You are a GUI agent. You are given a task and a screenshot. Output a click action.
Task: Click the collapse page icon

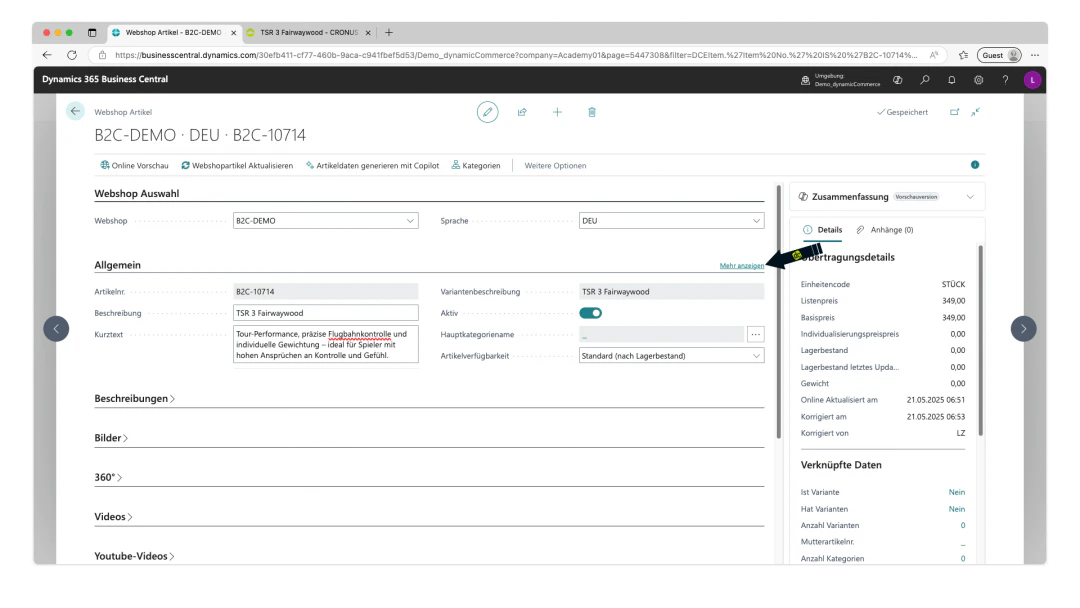[x=975, y=112]
